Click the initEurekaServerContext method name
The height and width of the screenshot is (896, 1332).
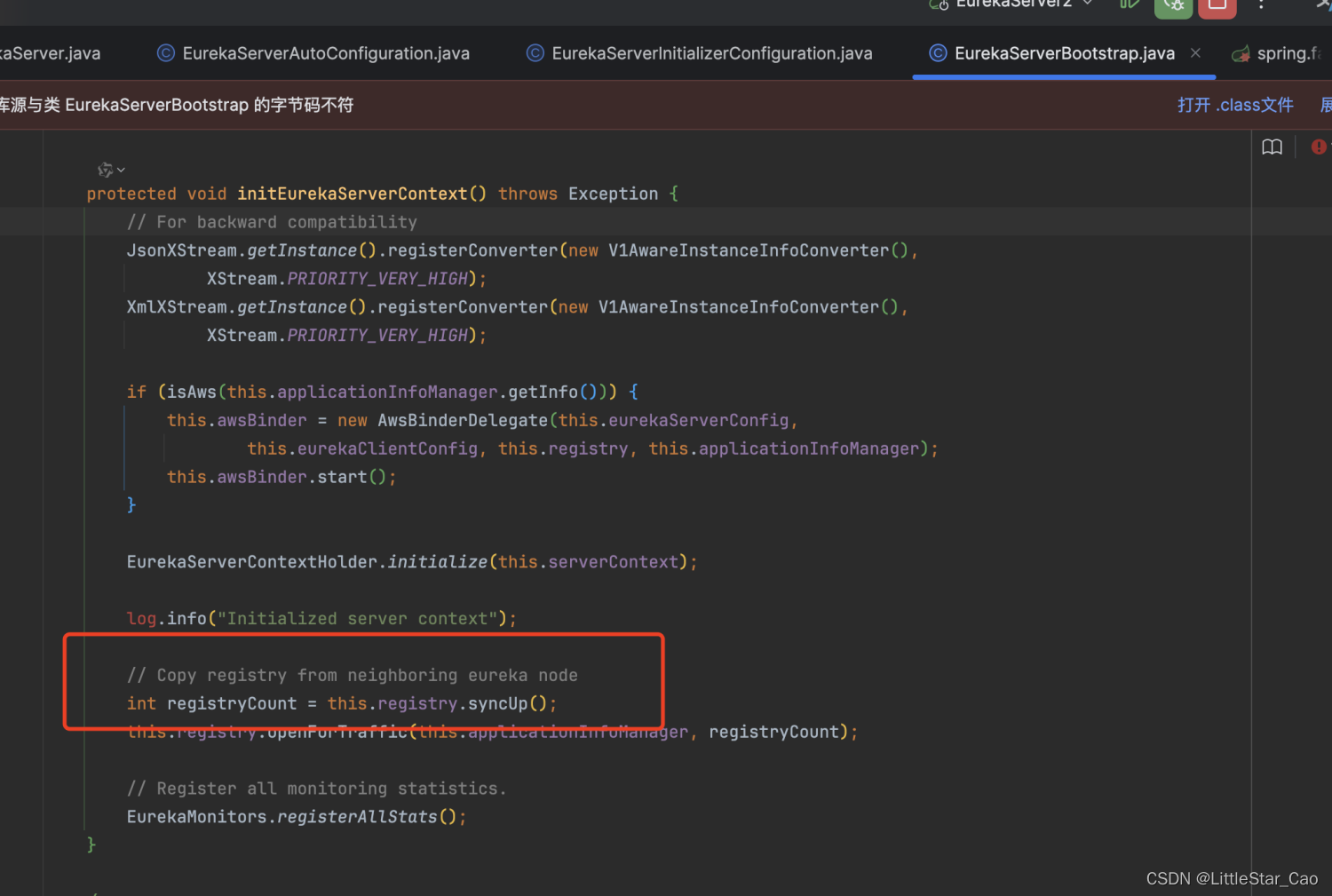(353, 194)
